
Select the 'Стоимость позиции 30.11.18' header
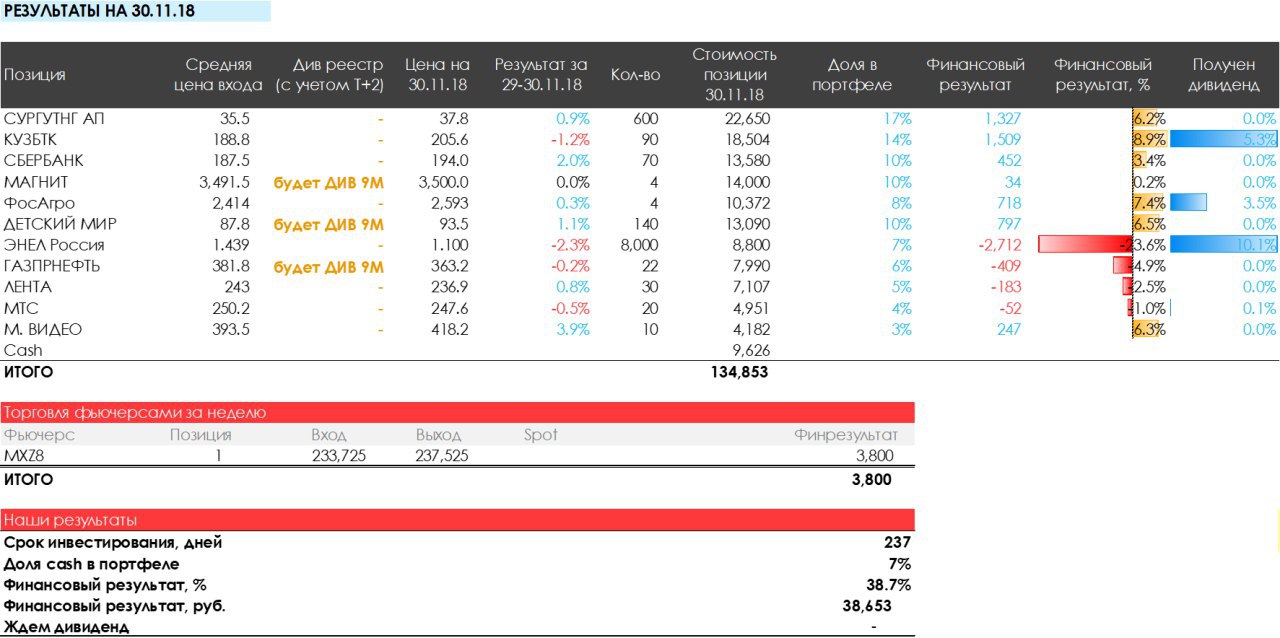pyautogui.click(x=734, y=75)
